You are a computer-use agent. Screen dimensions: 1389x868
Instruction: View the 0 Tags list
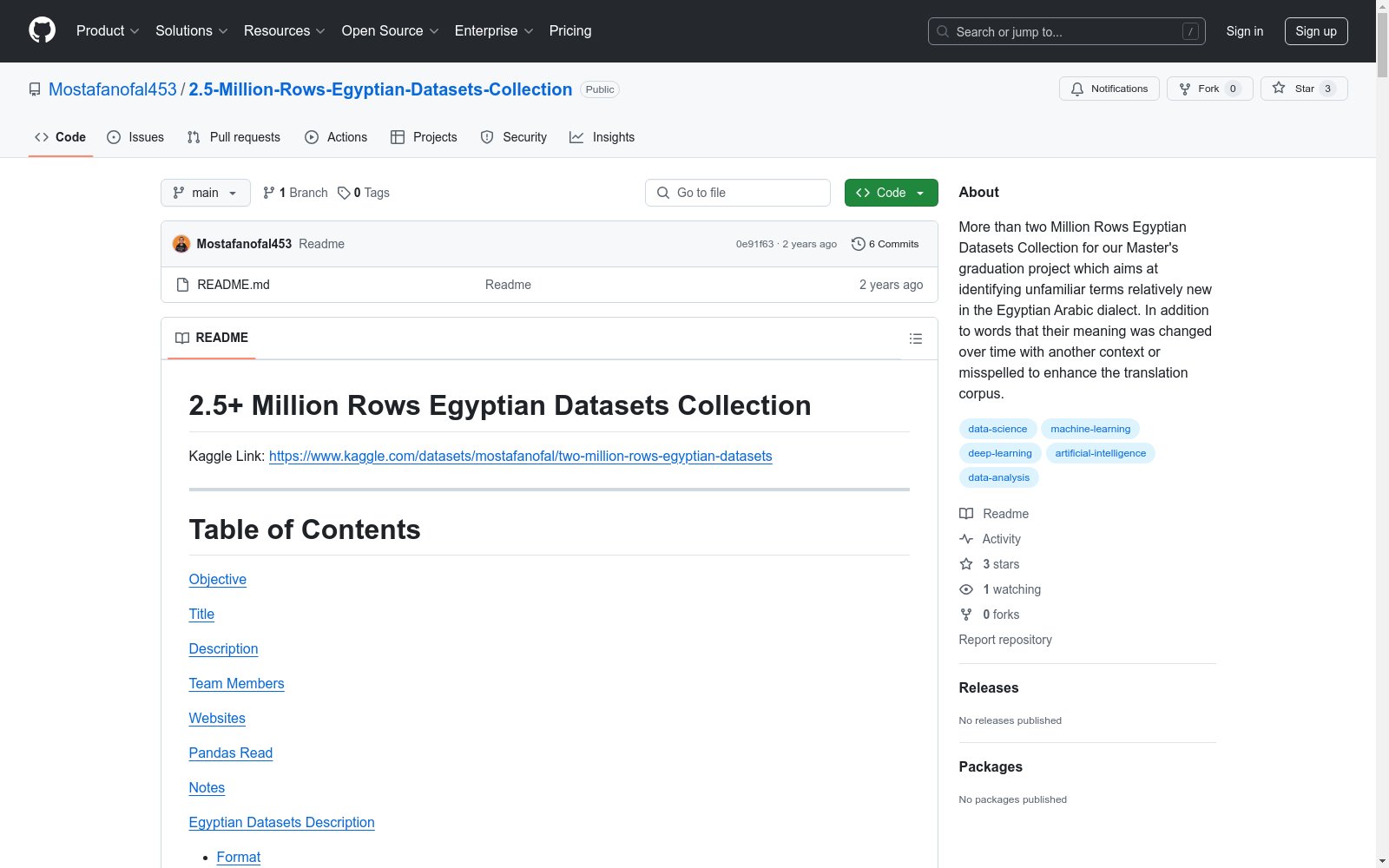[x=364, y=193]
